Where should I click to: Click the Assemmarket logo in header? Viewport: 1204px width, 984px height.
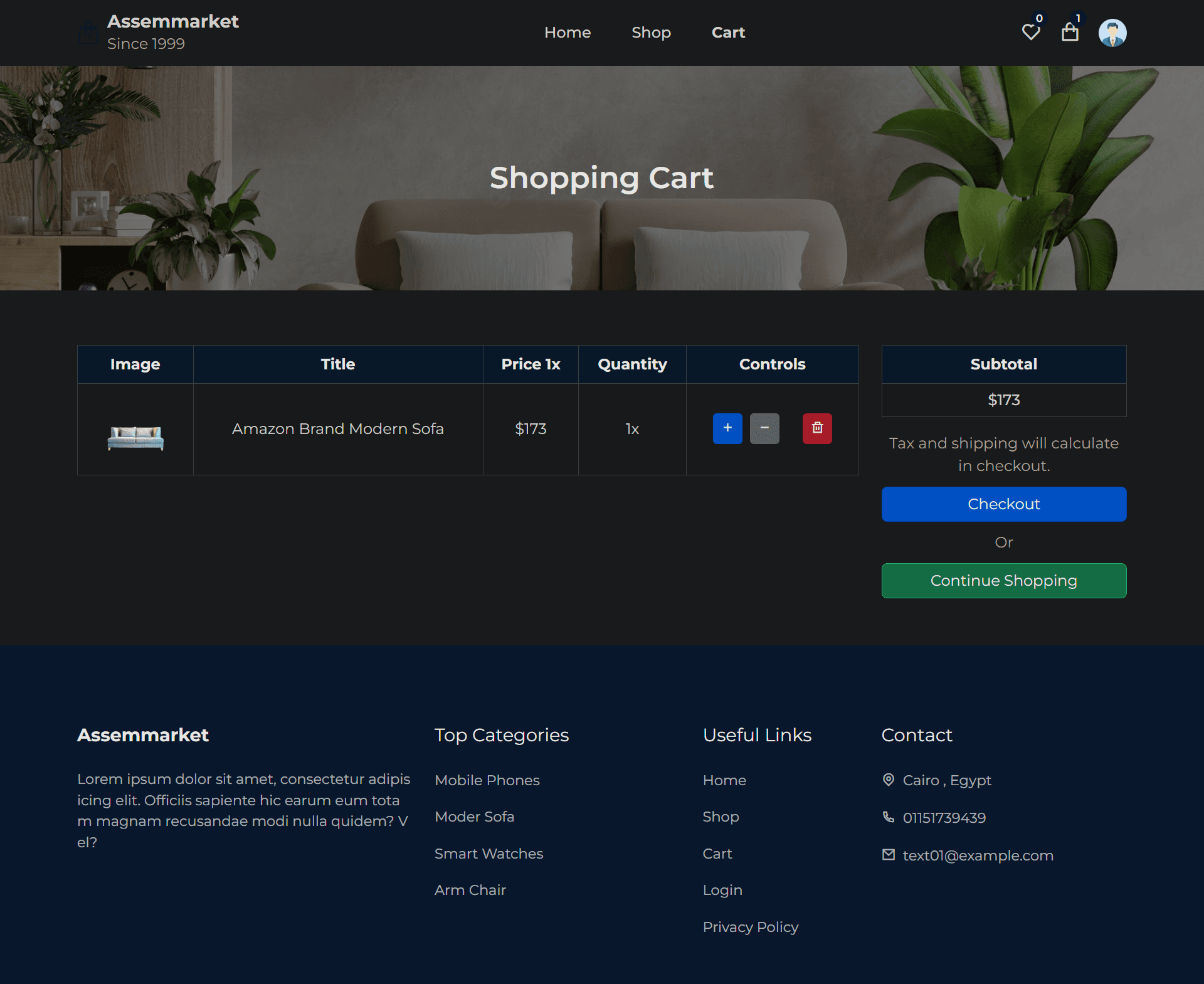click(x=172, y=22)
